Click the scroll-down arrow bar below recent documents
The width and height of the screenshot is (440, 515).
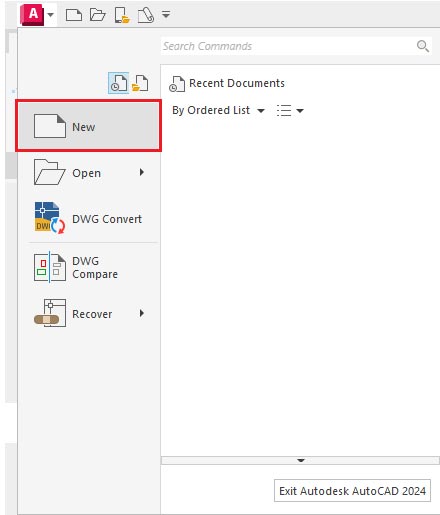pyautogui.click(x=300, y=460)
